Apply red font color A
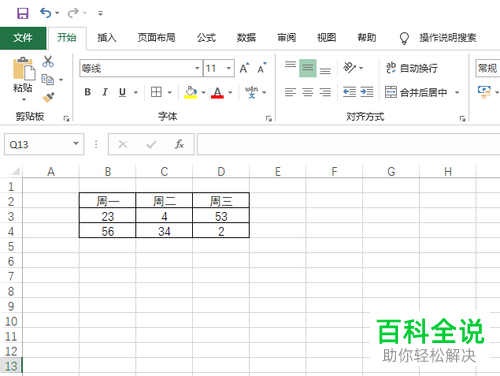500x376 pixels. click(x=217, y=92)
